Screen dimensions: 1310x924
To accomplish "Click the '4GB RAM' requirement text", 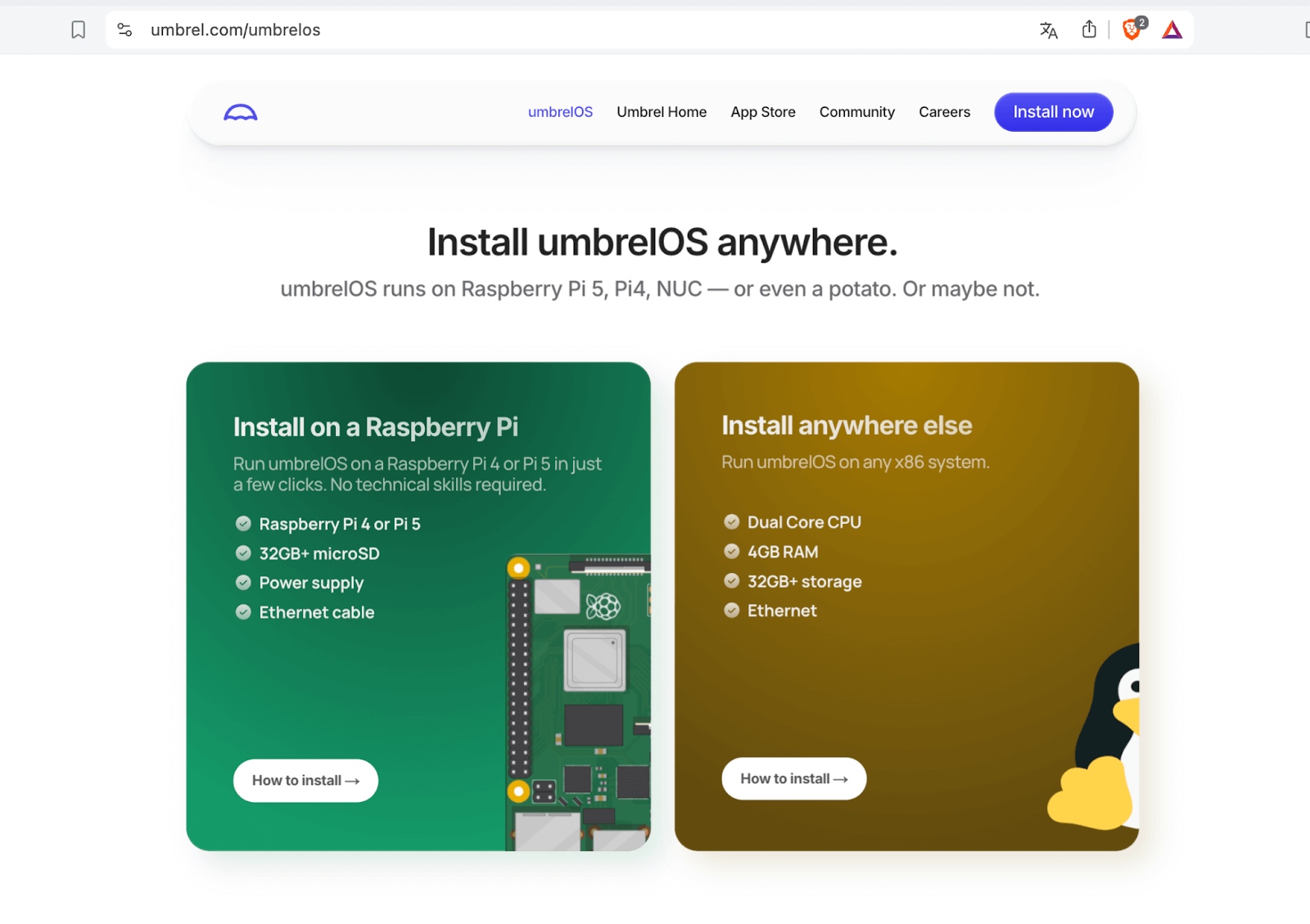I will (783, 552).
